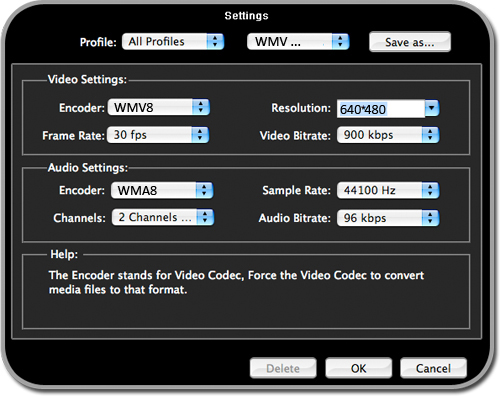Open the Sample Rate 44100 Hz dropdown
Image resolution: width=500 pixels, height=396 pixels.
(x=388, y=190)
